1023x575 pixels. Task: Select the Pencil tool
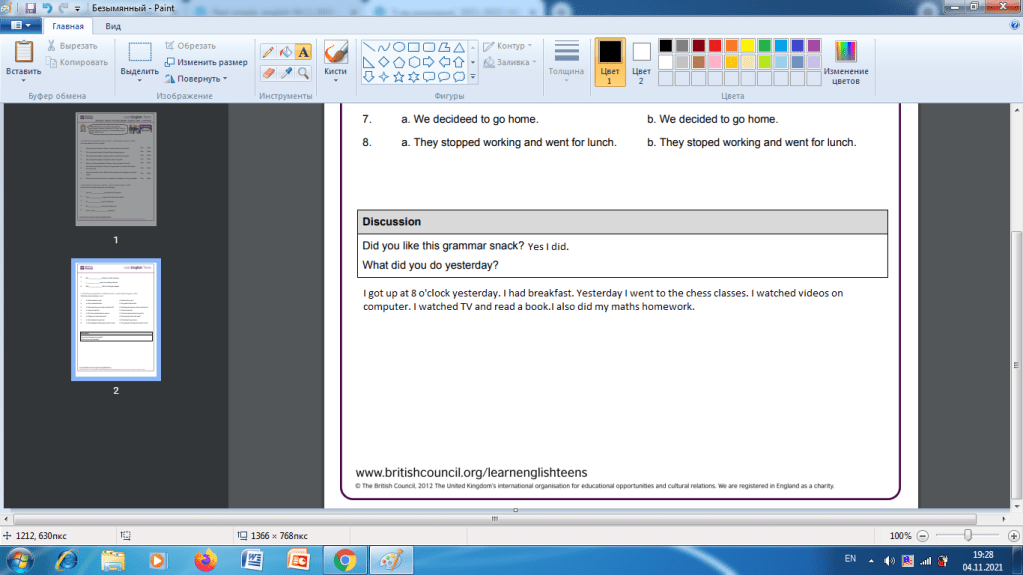tap(268, 52)
